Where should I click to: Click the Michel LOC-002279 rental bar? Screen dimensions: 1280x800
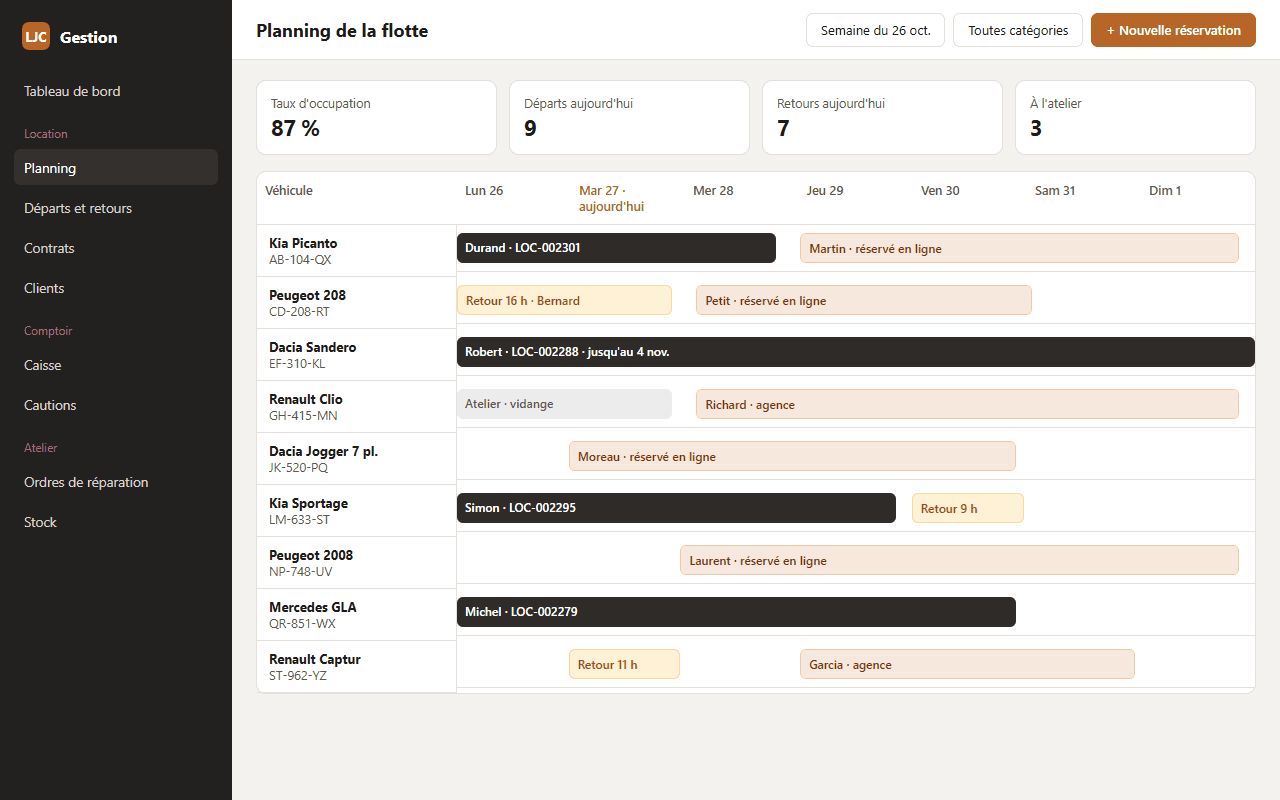[736, 612]
